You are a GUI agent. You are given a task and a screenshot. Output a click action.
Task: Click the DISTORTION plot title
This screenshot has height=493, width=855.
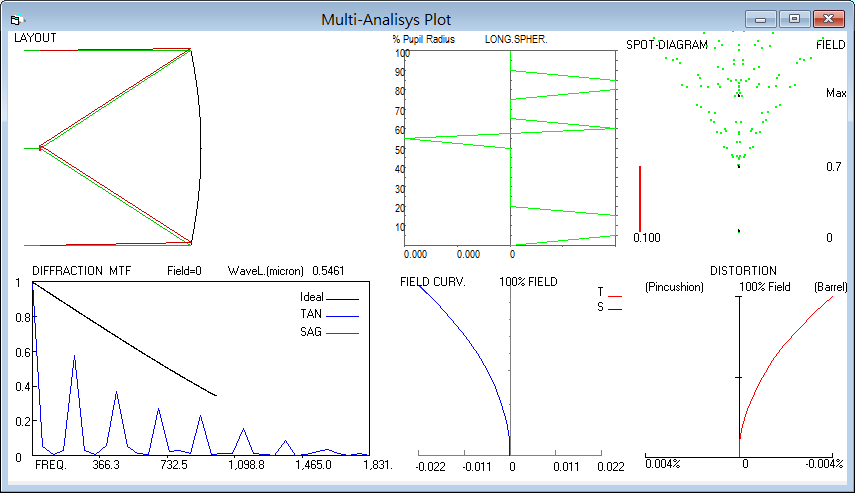743,271
